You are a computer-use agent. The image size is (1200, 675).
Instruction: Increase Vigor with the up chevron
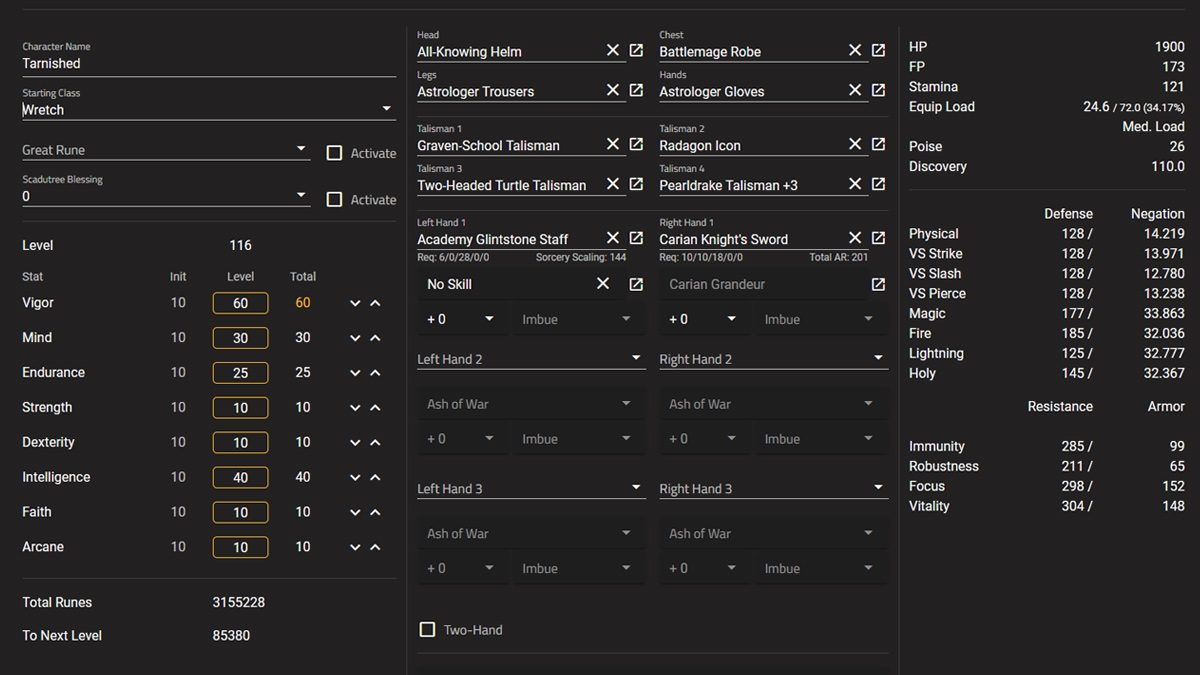pos(374,302)
